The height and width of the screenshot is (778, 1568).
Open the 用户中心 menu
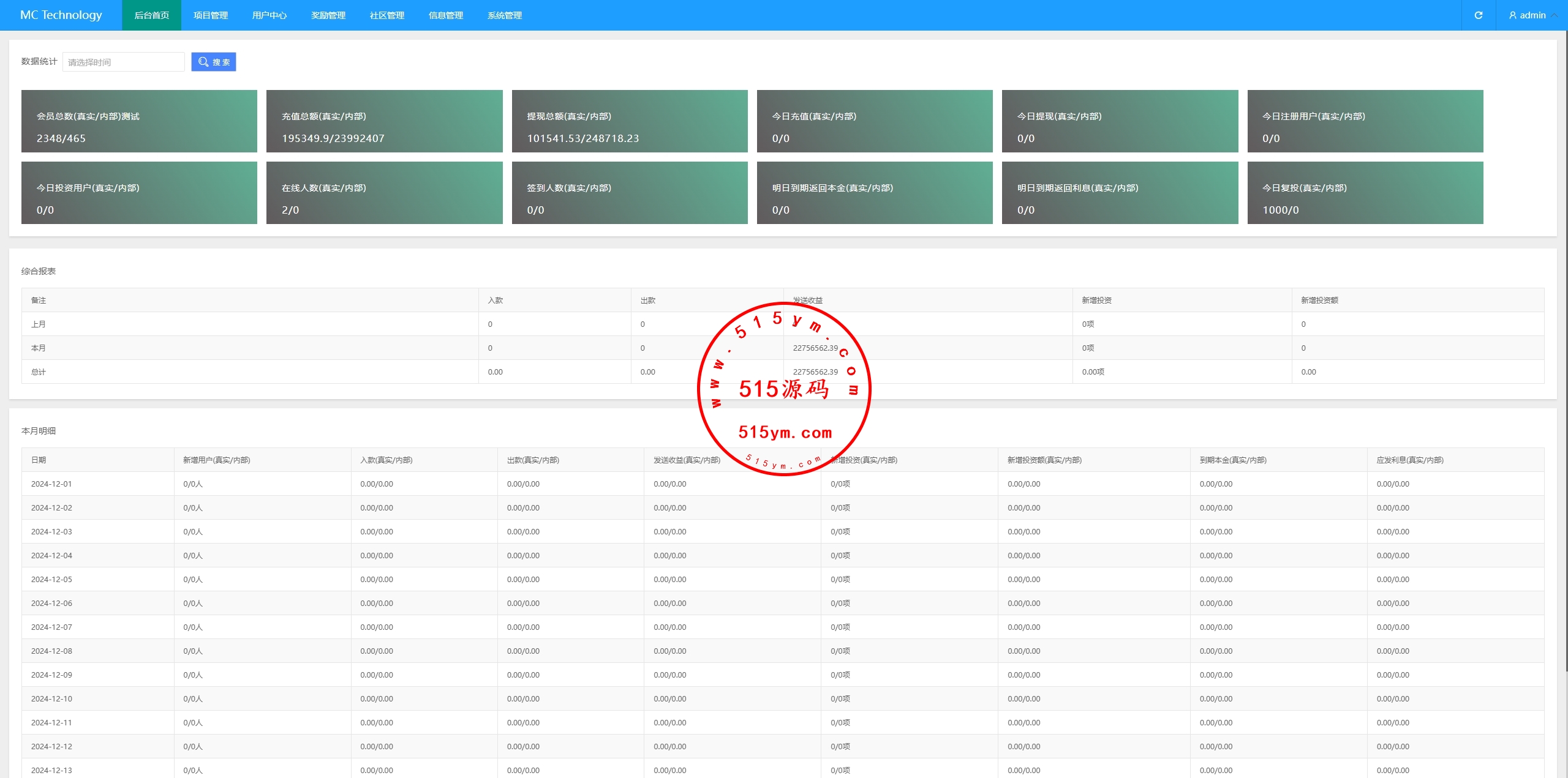coord(269,15)
